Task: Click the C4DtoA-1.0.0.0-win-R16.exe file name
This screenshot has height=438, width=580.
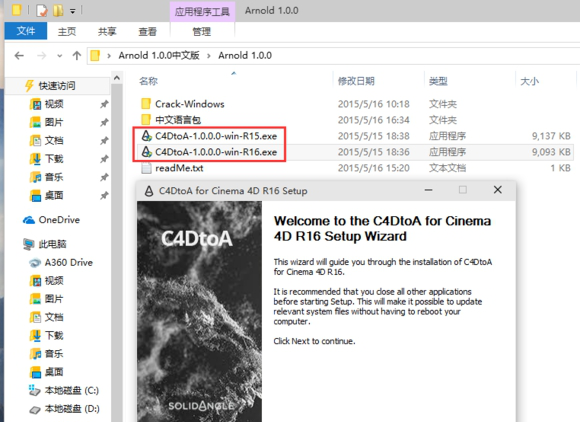Action: (x=216, y=152)
